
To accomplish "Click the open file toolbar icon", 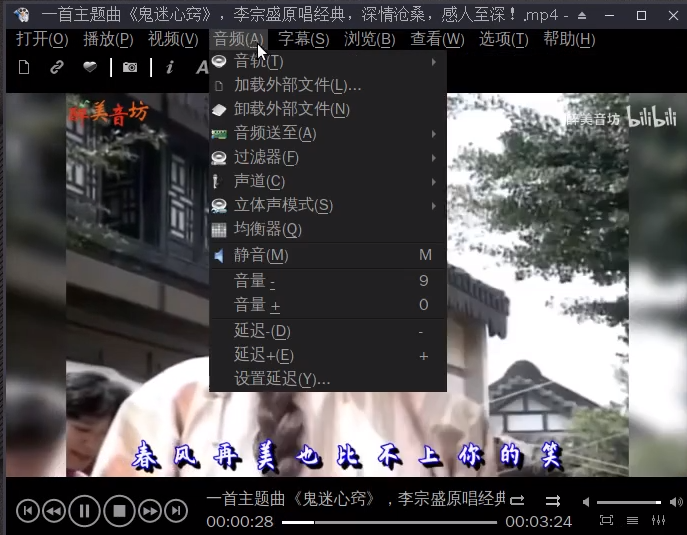I will pos(24,67).
